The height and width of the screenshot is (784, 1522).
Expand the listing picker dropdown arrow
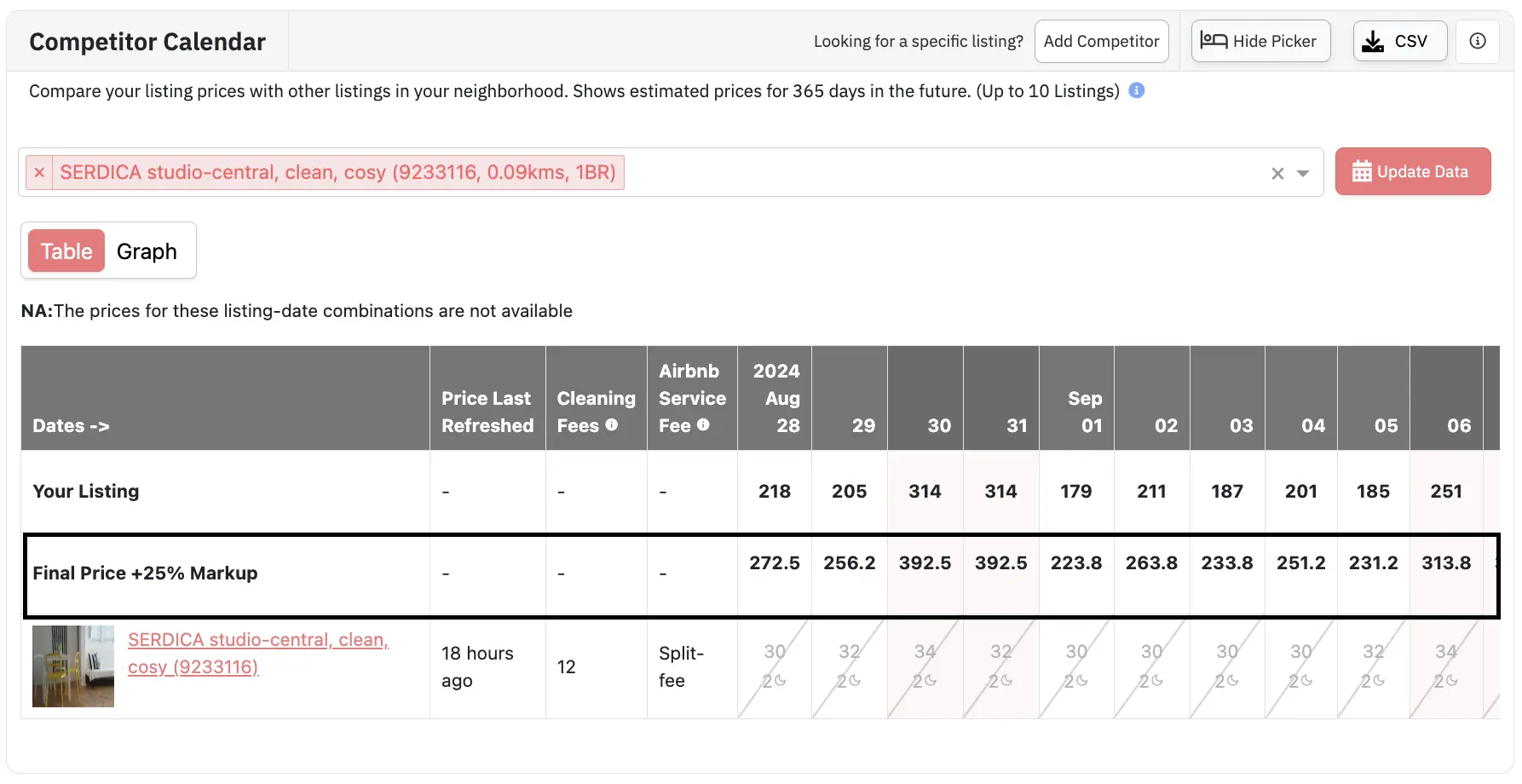[x=1302, y=173]
